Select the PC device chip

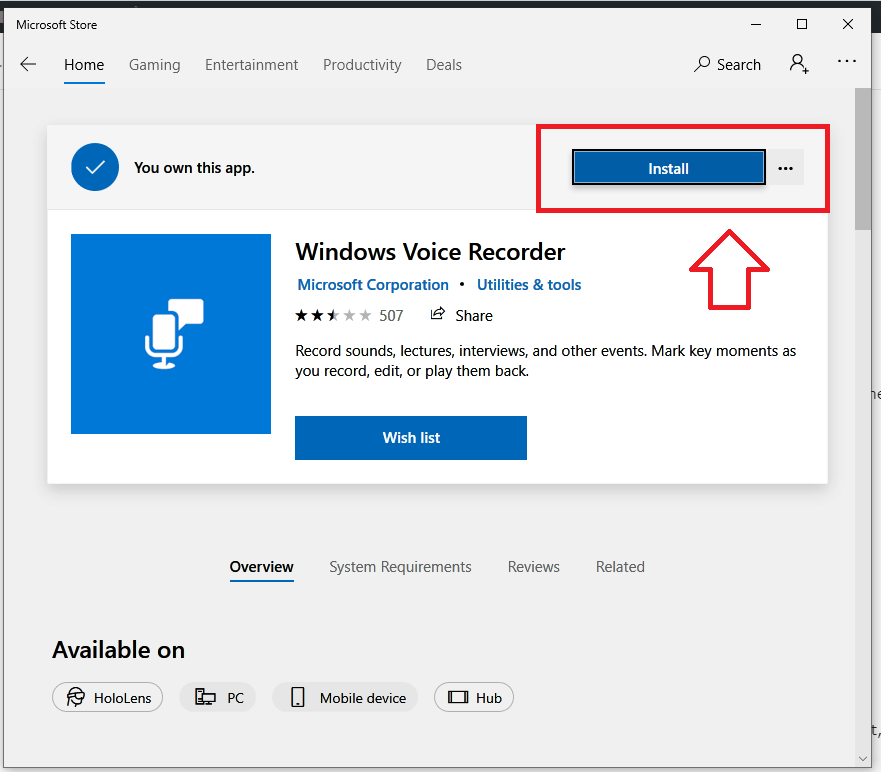point(217,697)
